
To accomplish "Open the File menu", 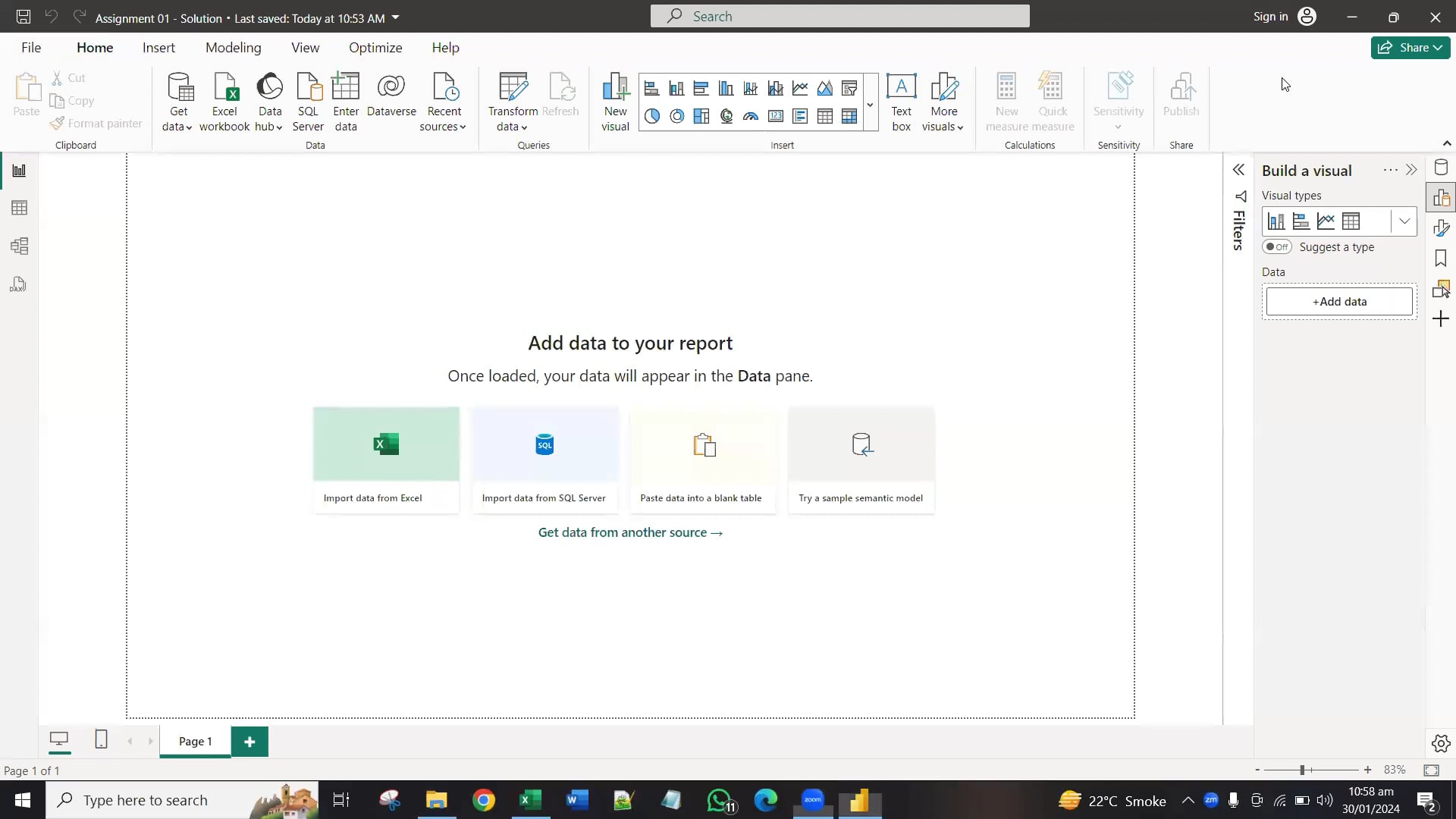I will point(31,48).
